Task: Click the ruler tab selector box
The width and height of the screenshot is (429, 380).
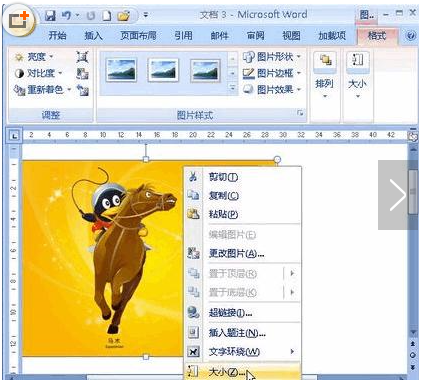Action: (x=14, y=136)
